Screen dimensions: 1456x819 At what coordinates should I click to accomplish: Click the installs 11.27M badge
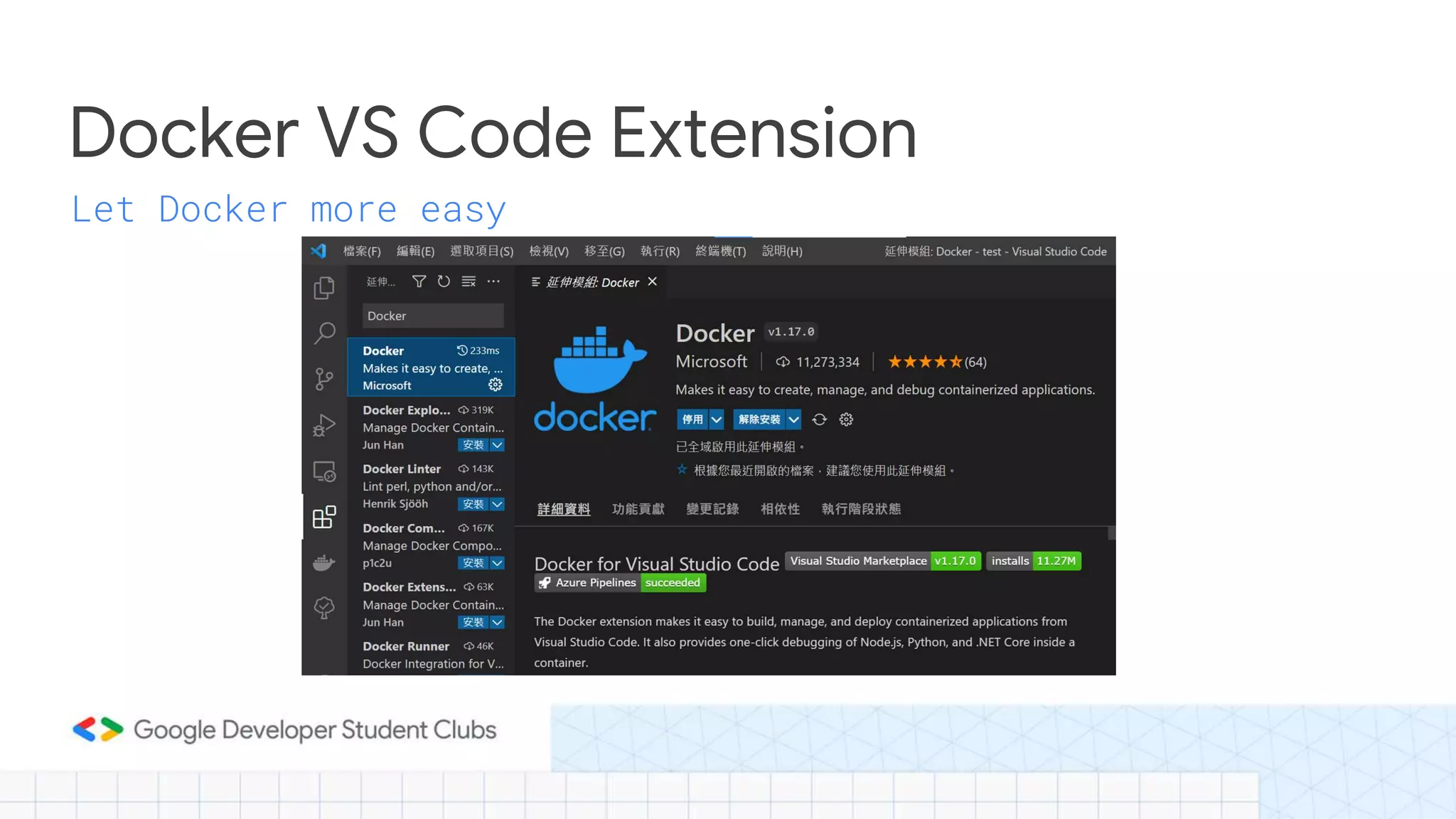[x=1034, y=561]
